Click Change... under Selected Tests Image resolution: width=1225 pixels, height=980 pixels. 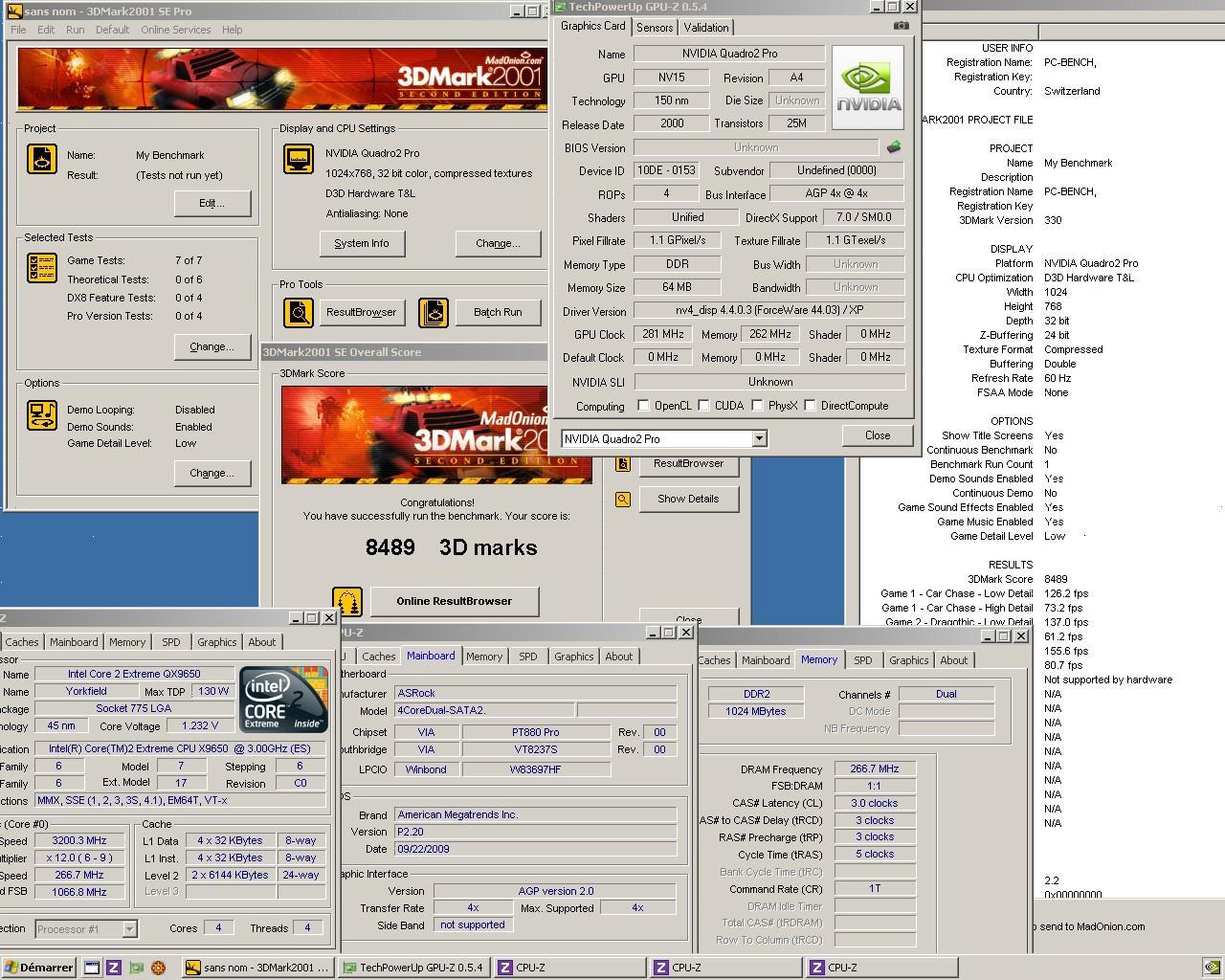pyautogui.click(x=212, y=346)
